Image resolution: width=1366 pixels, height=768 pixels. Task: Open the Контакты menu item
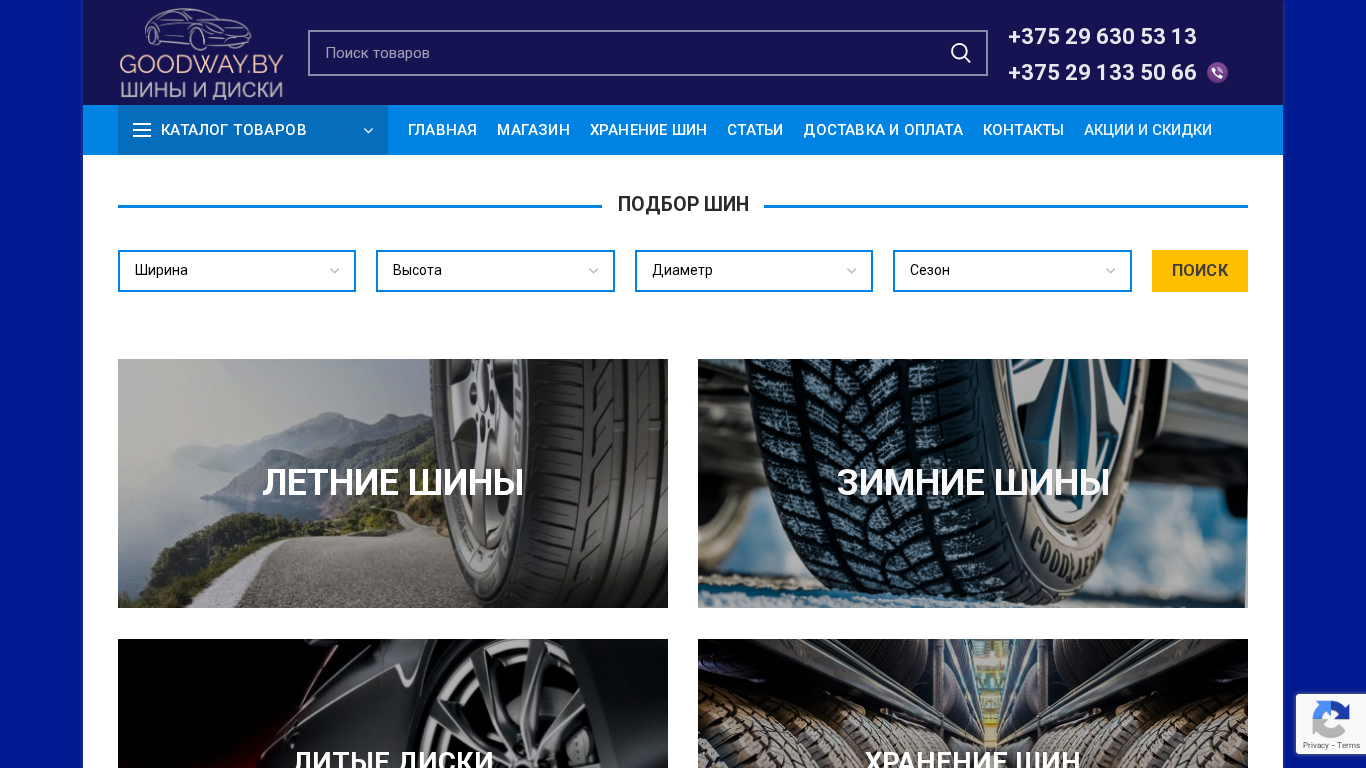click(1023, 130)
